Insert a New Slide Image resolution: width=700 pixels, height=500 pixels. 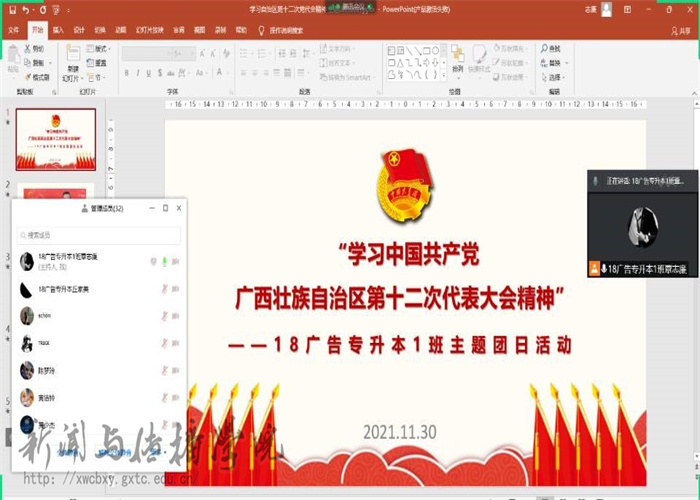click(73, 63)
